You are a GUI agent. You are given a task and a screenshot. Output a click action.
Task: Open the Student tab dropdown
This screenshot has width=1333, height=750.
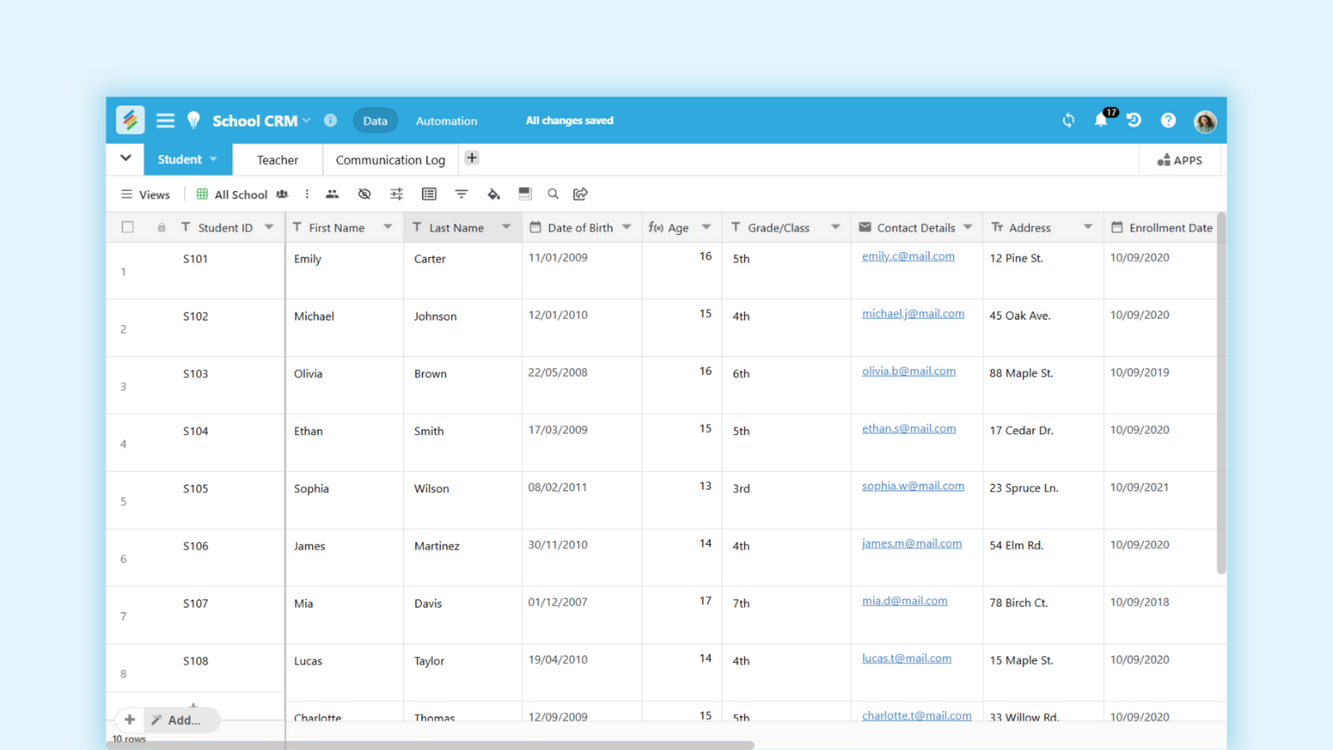213,159
